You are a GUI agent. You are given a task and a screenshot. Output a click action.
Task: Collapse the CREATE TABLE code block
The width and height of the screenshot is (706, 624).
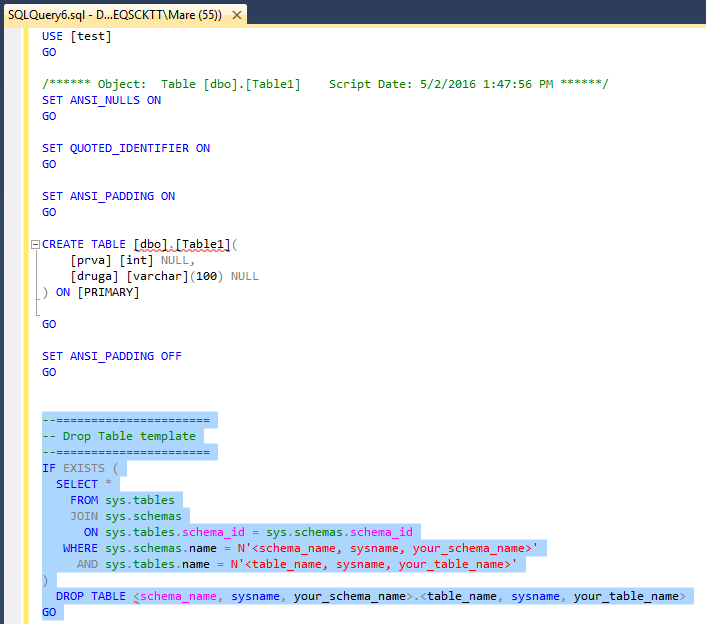pyautogui.click(x=35, y=244)
